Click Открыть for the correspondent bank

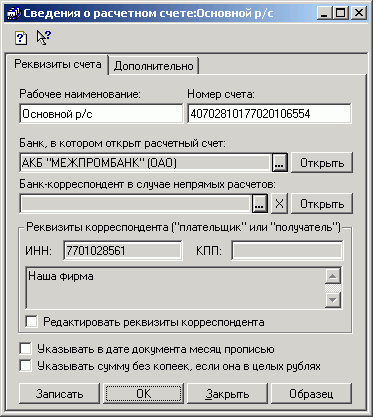pos(322,203)
